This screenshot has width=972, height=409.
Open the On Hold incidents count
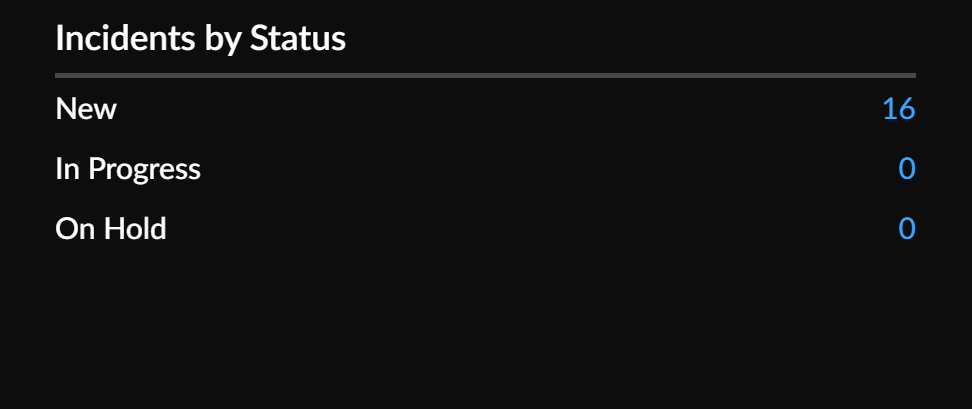[x=906, y=229]
